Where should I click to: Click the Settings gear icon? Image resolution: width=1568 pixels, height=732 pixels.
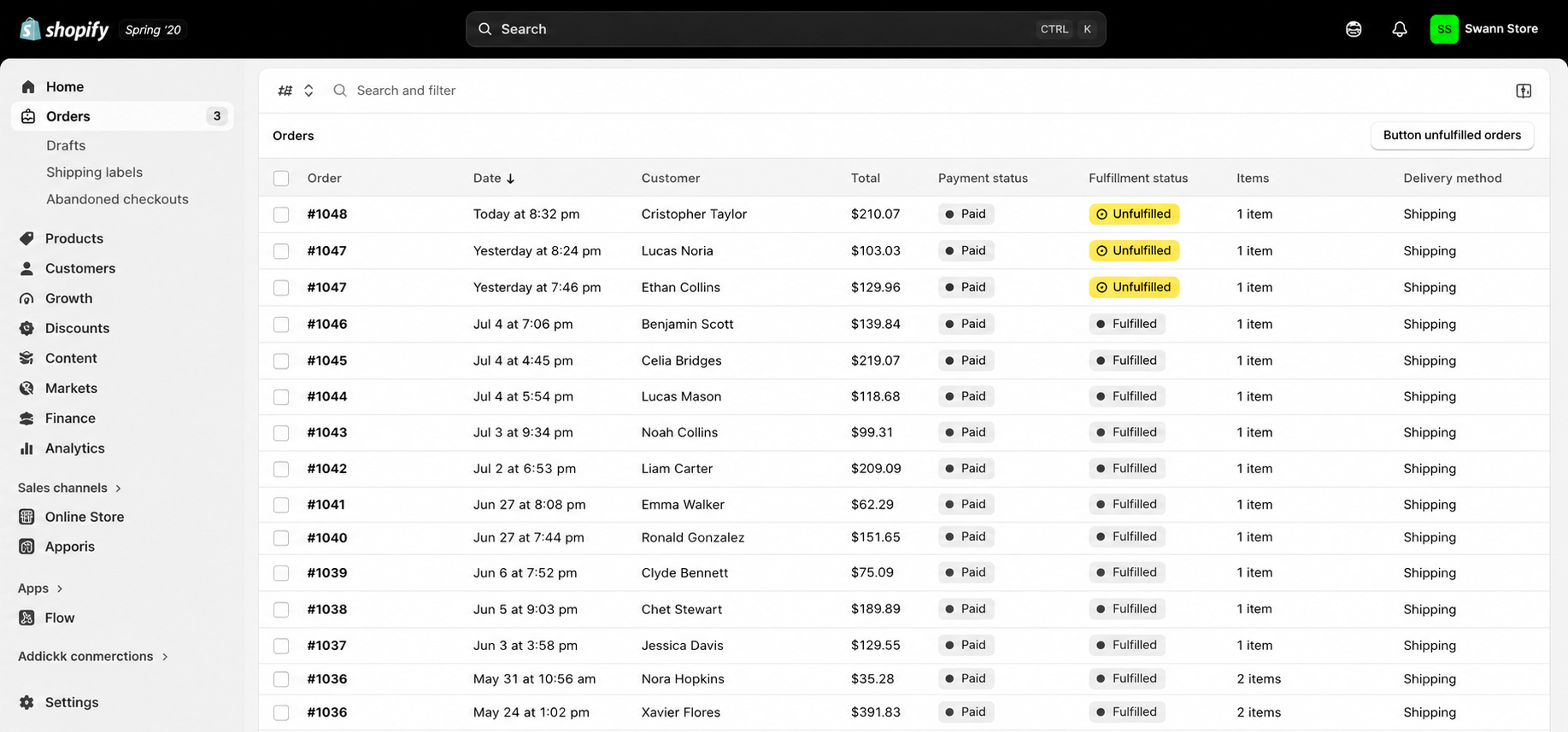(27, 702)
